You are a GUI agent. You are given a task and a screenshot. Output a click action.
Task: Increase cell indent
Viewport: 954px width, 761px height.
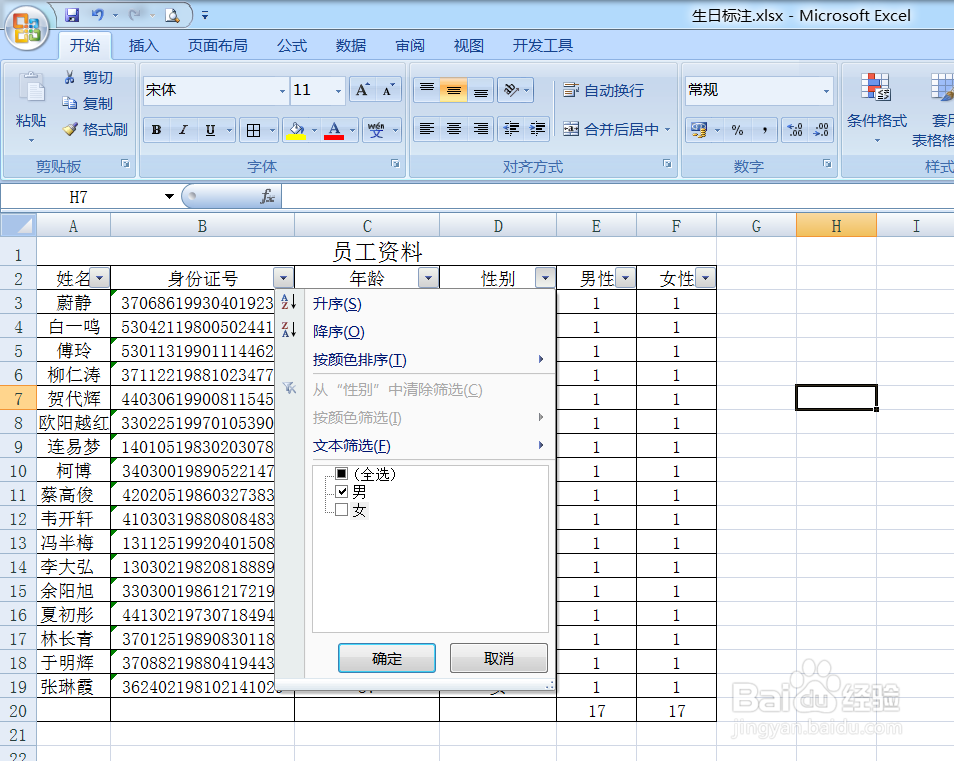click(x=537, y=129)
